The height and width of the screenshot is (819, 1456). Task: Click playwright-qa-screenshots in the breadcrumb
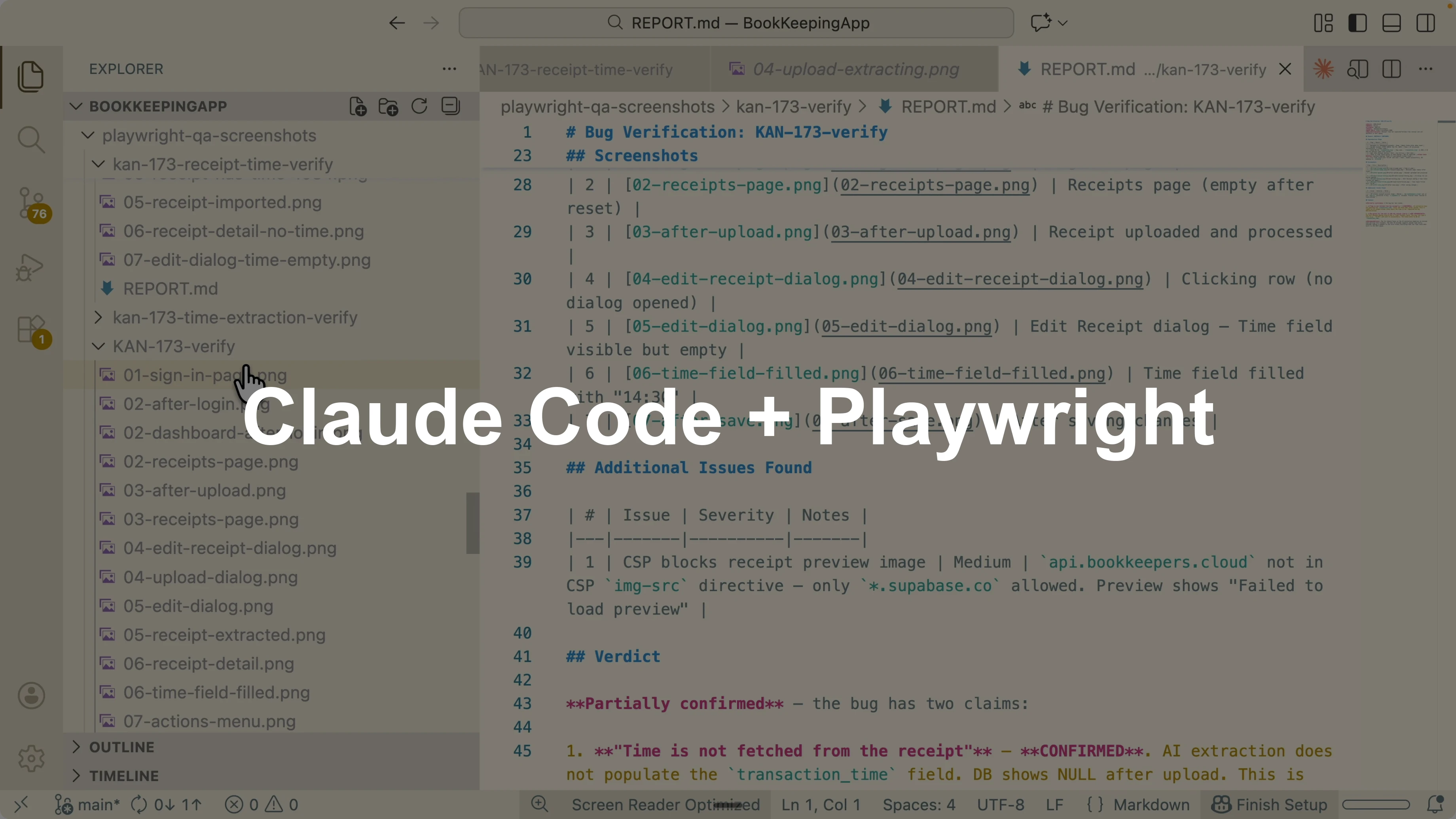point(608,107)
